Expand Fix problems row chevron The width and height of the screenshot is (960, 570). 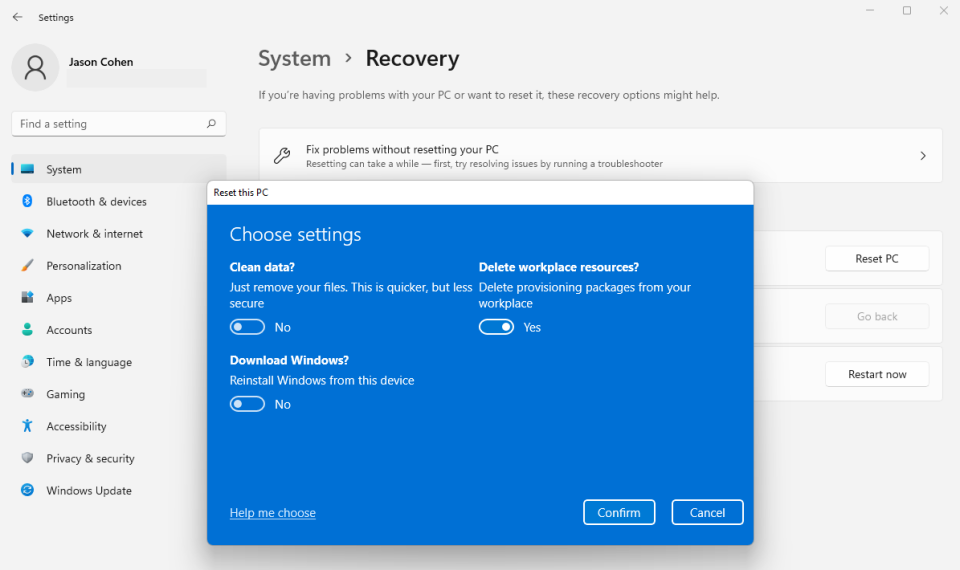click(923, 156)
